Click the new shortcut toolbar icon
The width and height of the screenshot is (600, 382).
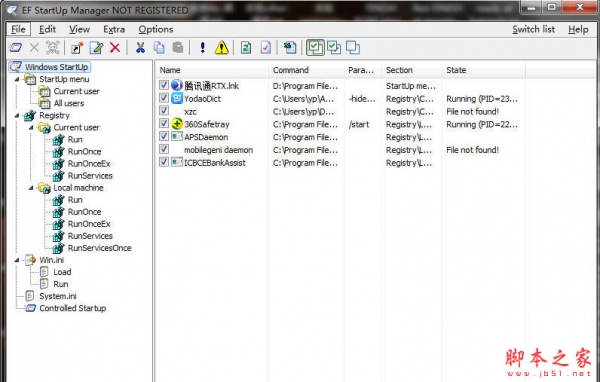pos(77,48)
